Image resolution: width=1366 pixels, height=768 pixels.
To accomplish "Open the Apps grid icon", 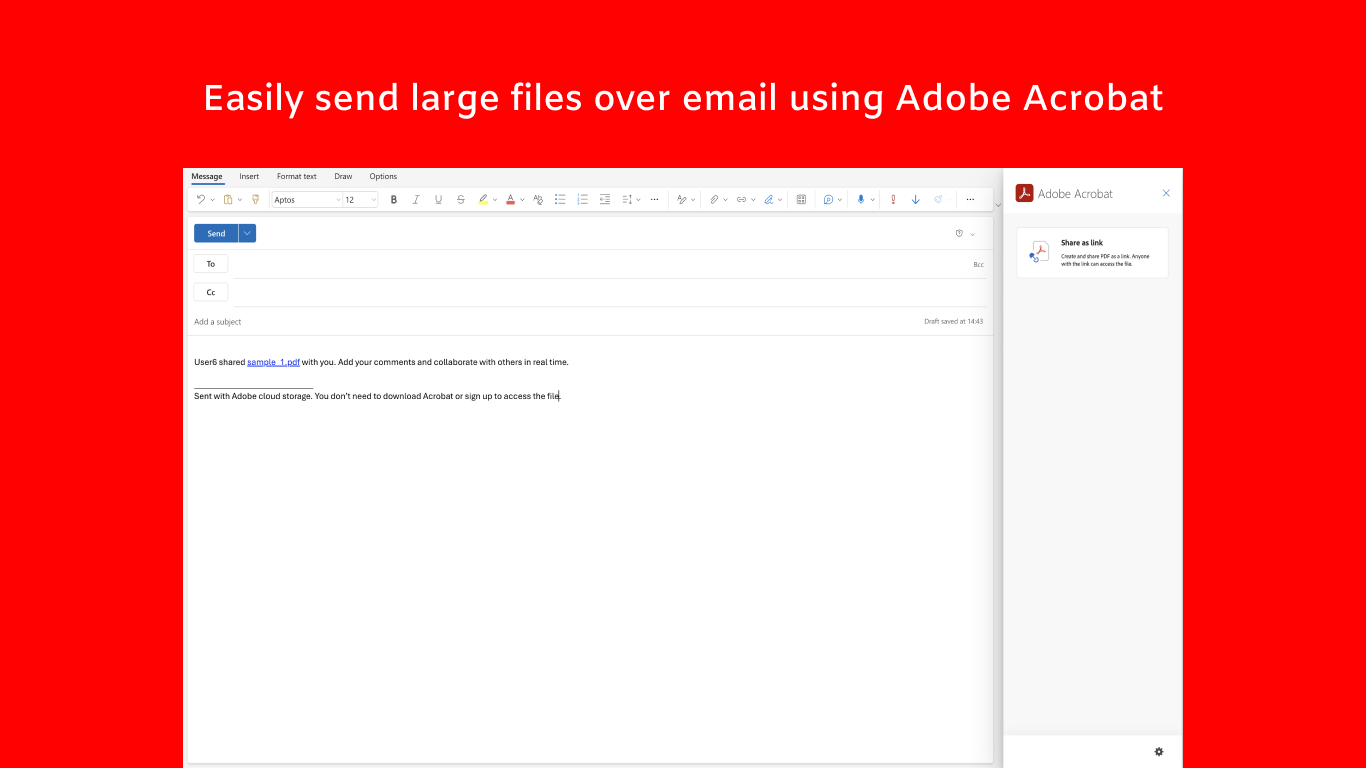I will pos(801,199).
